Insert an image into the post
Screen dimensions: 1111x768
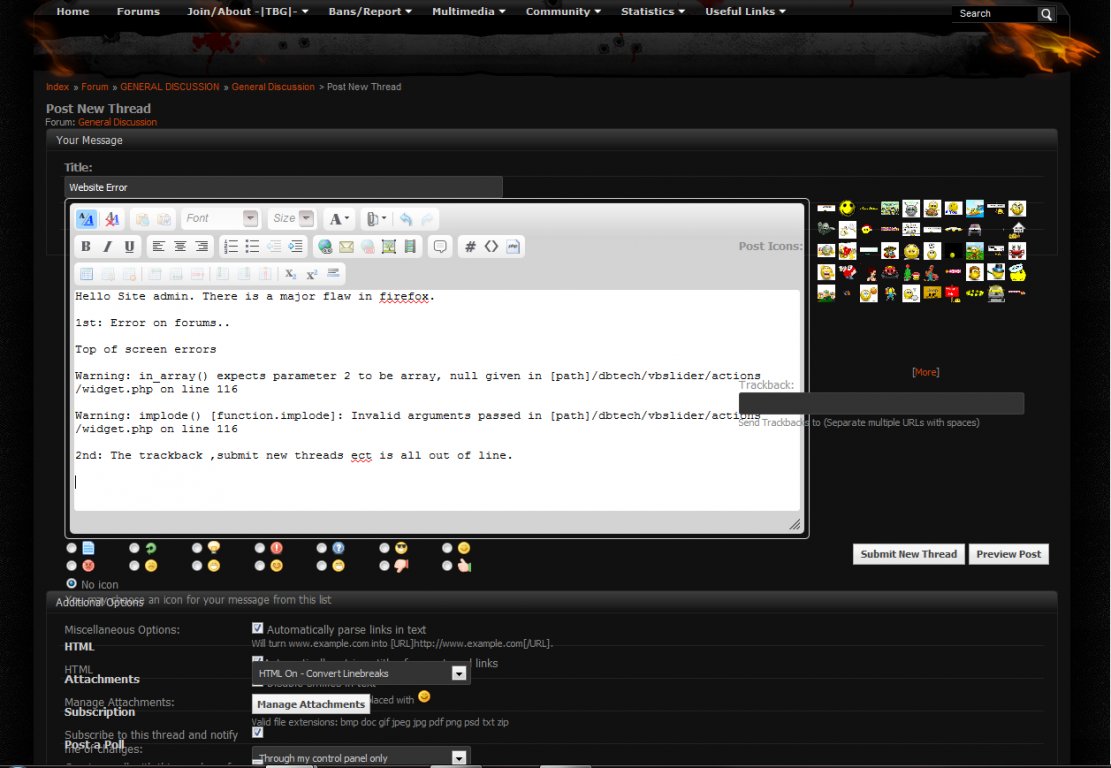click(x=388, y=247)
